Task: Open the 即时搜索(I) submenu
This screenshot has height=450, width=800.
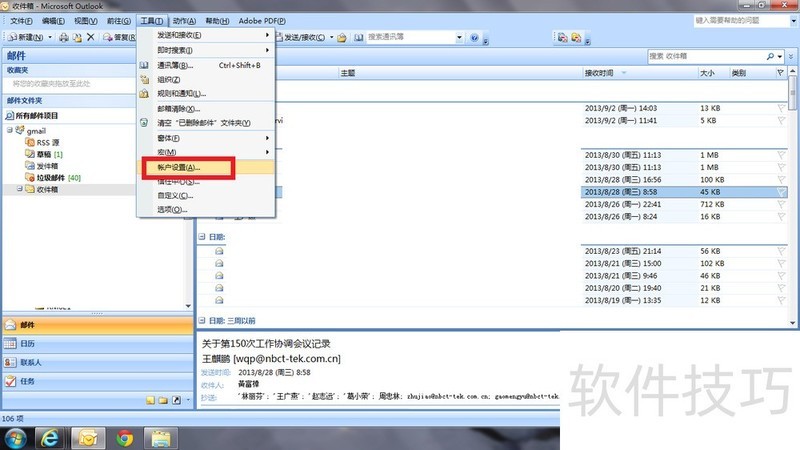Action: [206, 50]
